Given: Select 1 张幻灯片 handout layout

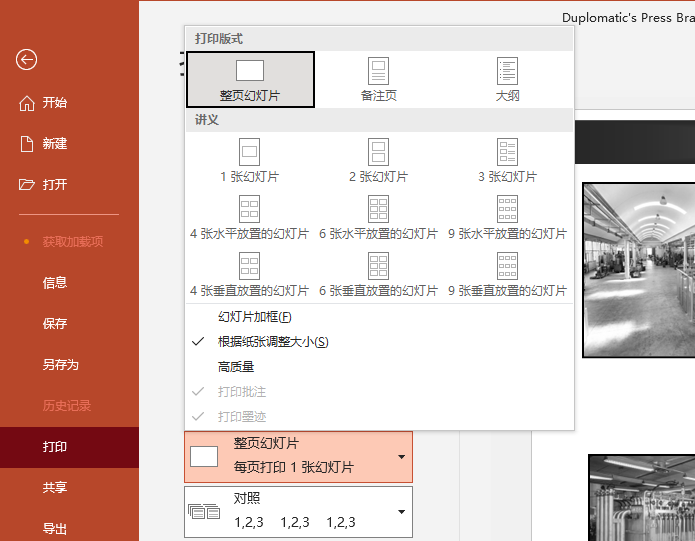Looking at the screenshot, I should coord(250,160).
